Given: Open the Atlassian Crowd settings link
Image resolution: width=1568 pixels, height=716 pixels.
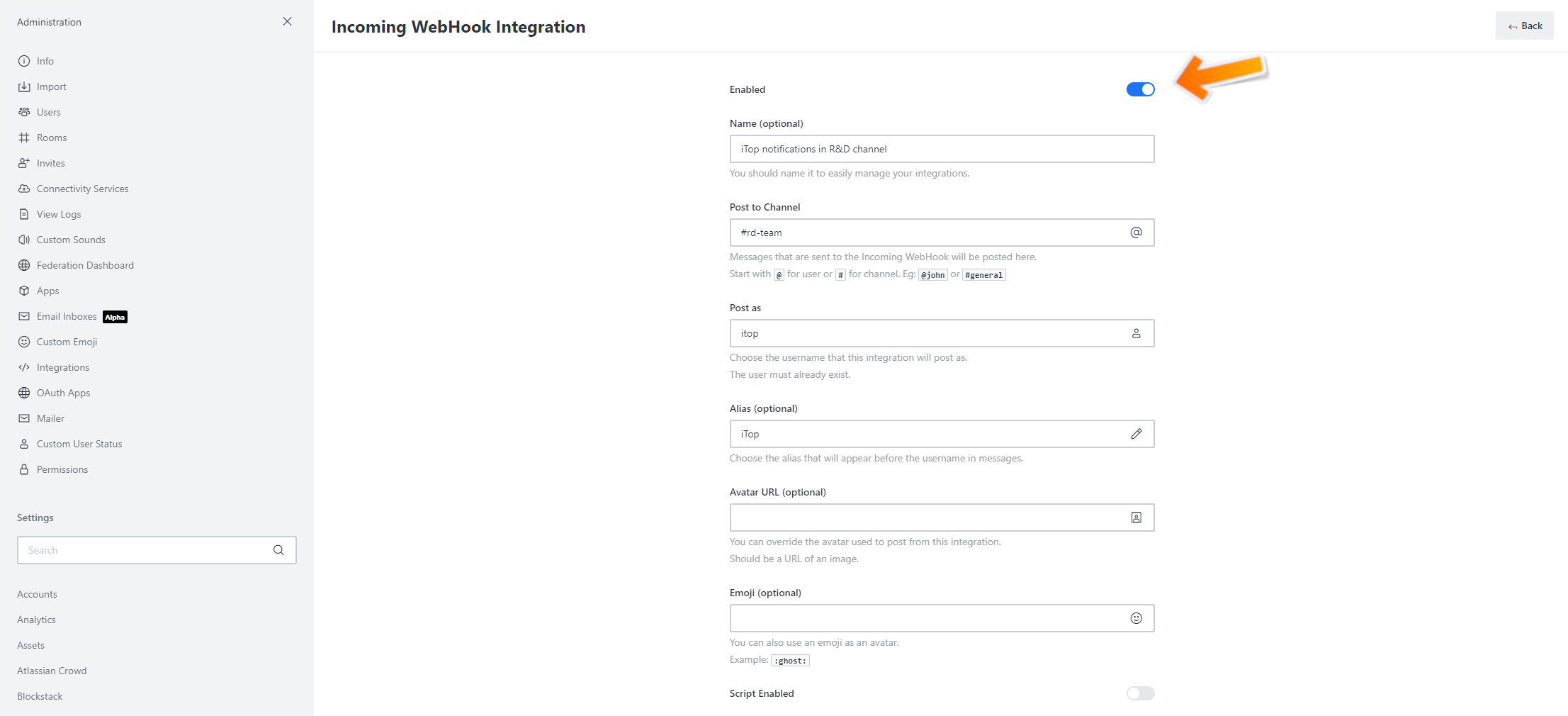Looking at the screenshot, I should point(52,671).
